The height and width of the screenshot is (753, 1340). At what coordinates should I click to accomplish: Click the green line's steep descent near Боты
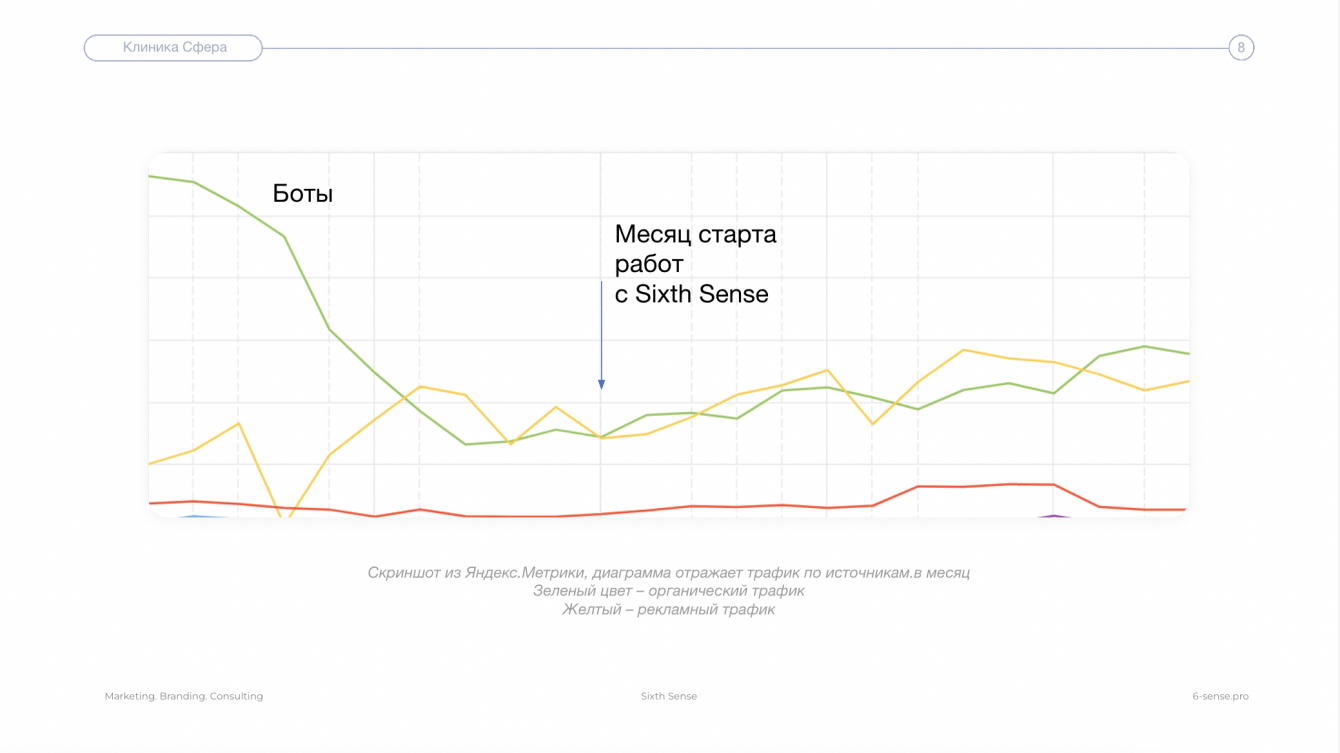click(307, 283)
